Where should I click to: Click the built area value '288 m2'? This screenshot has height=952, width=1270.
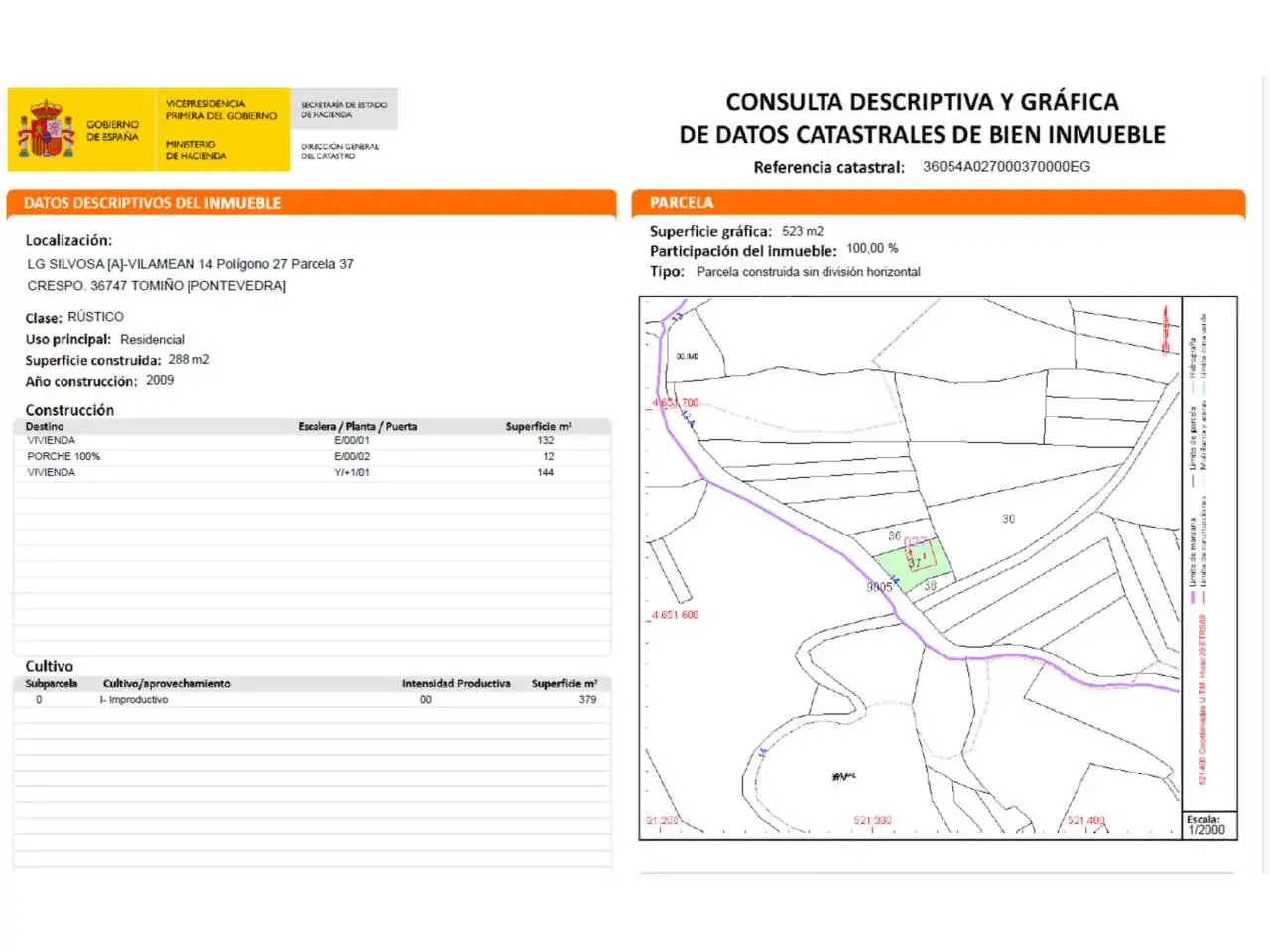189,359
